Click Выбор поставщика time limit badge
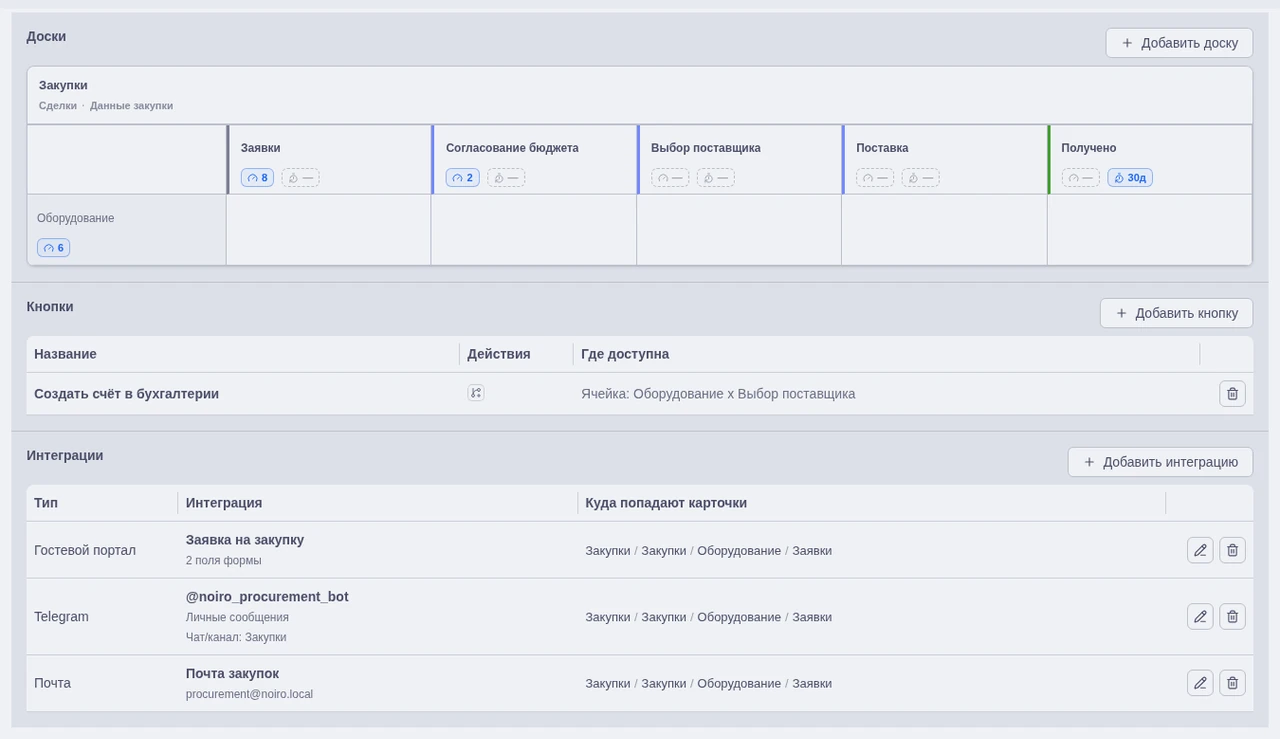Screen dimensions: 1280x739 point(716,178)
